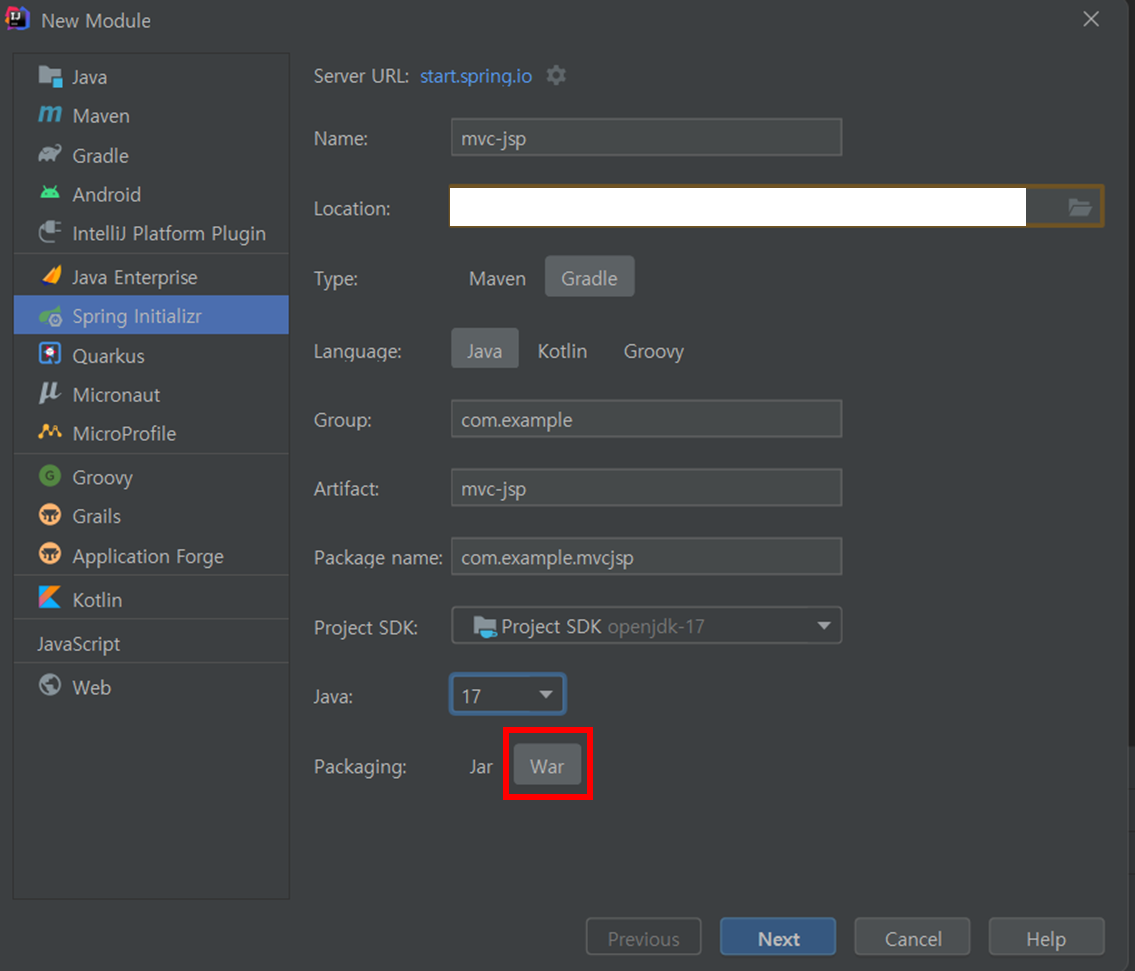
Task: Click the IntelliJ logo in title bar
Action: [x=17, y=19]
